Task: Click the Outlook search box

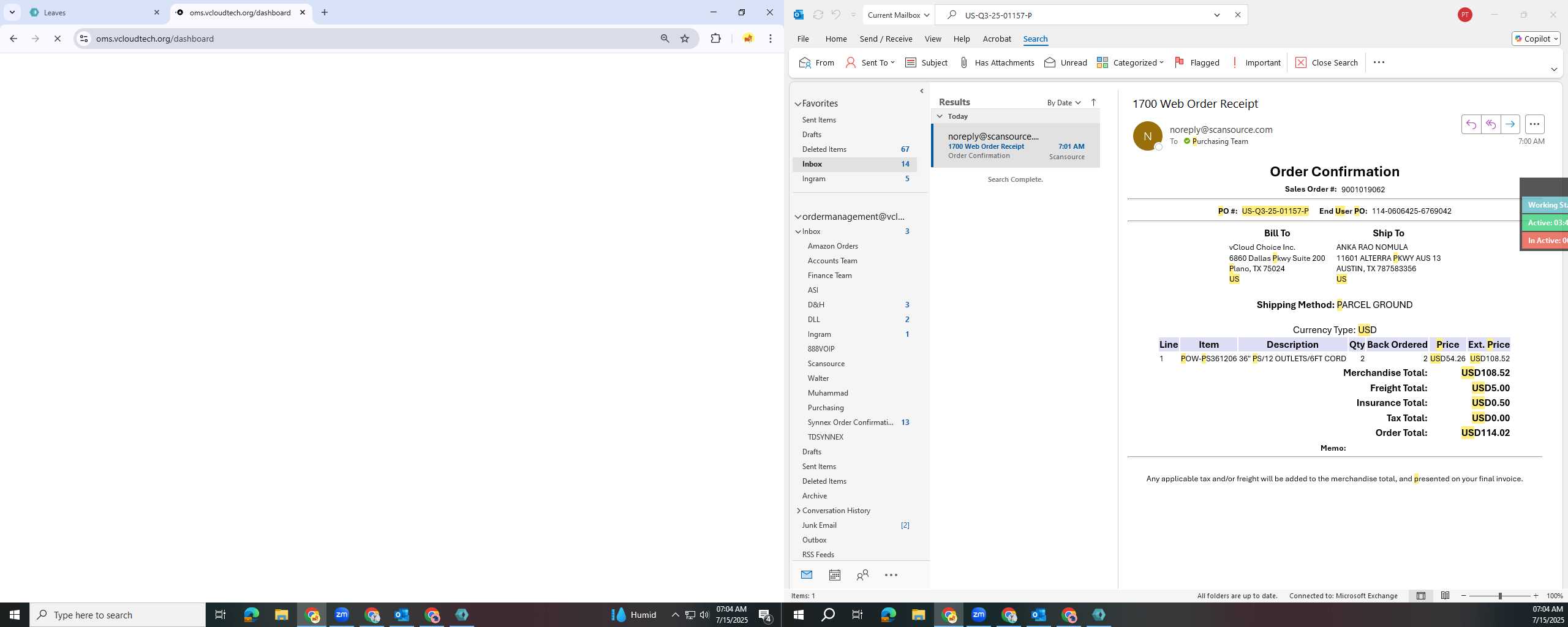Action: coord(1084,15)
